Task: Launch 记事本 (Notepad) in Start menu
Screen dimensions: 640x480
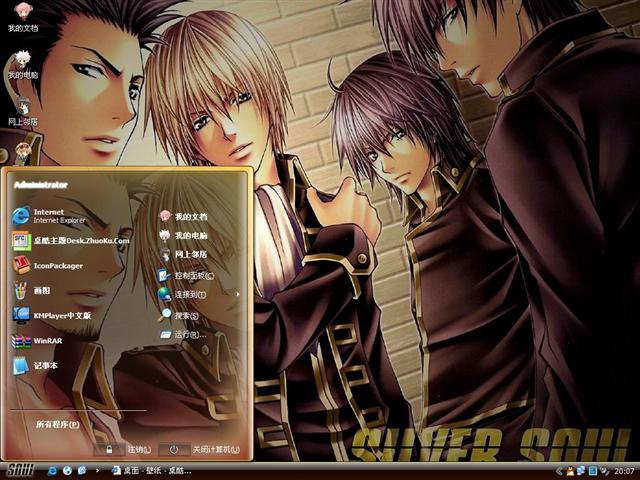Action: [35, 366]
